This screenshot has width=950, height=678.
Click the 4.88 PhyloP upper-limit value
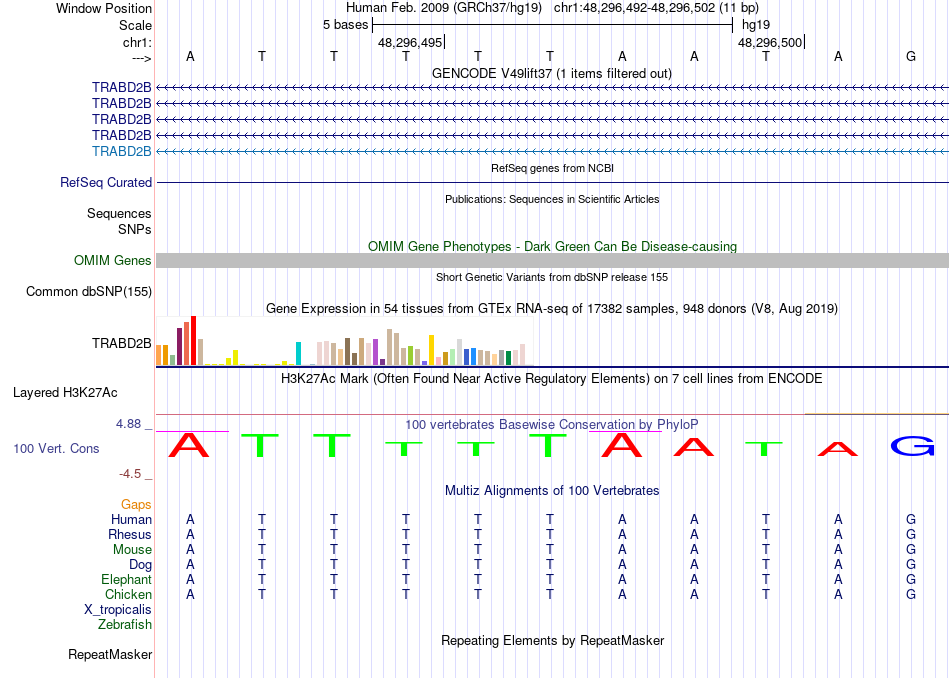coord(128,424)
